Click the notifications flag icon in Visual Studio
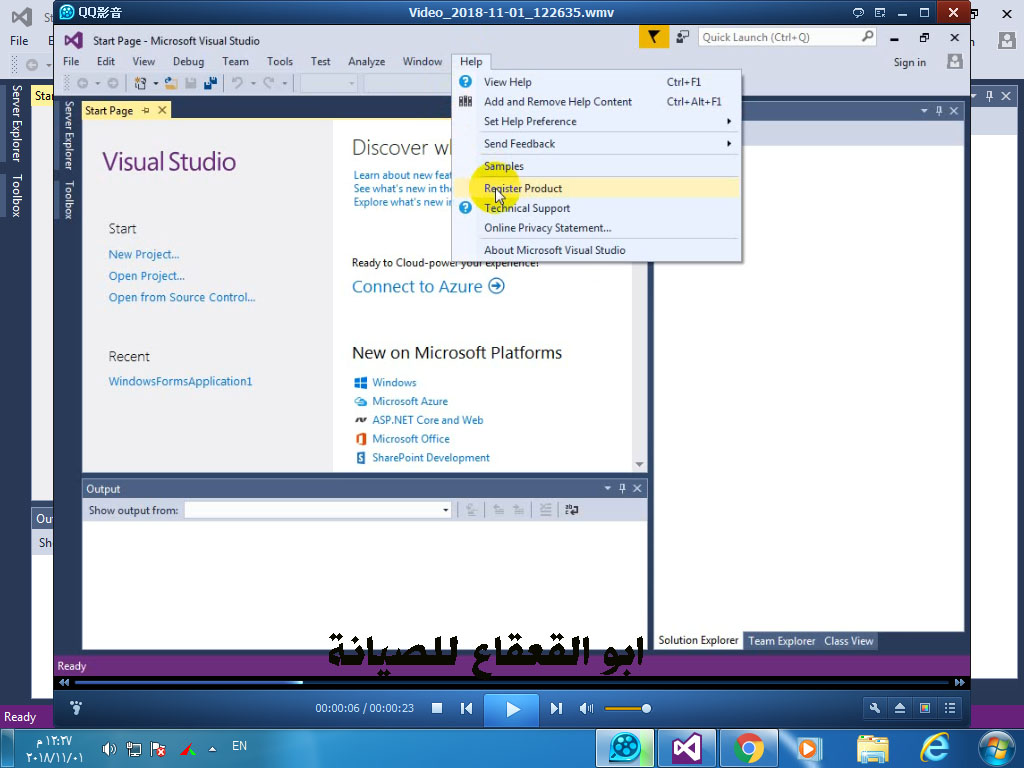 point(654,37)
